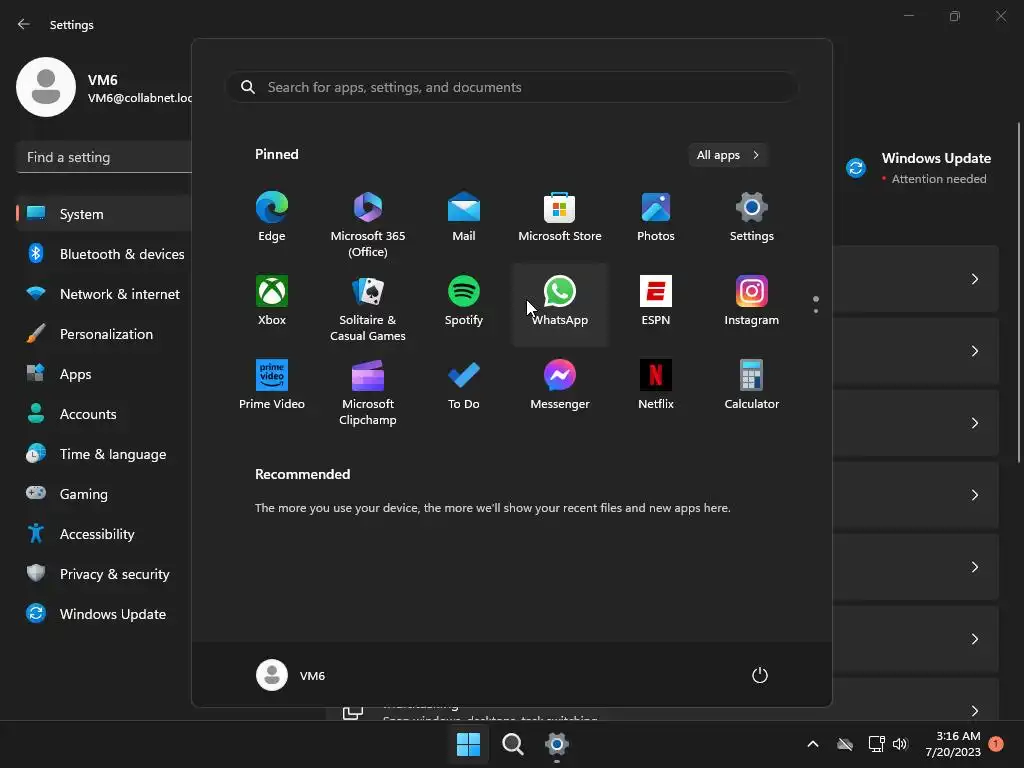
Task: Open the clock and date in taskbar
Action: pyautogui.click(x=953, y=744)
